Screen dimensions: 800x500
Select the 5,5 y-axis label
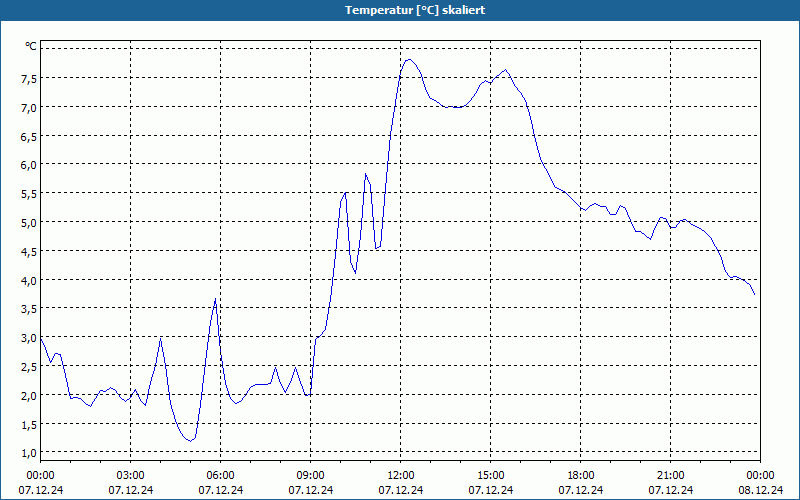click(x=28, y=193)
